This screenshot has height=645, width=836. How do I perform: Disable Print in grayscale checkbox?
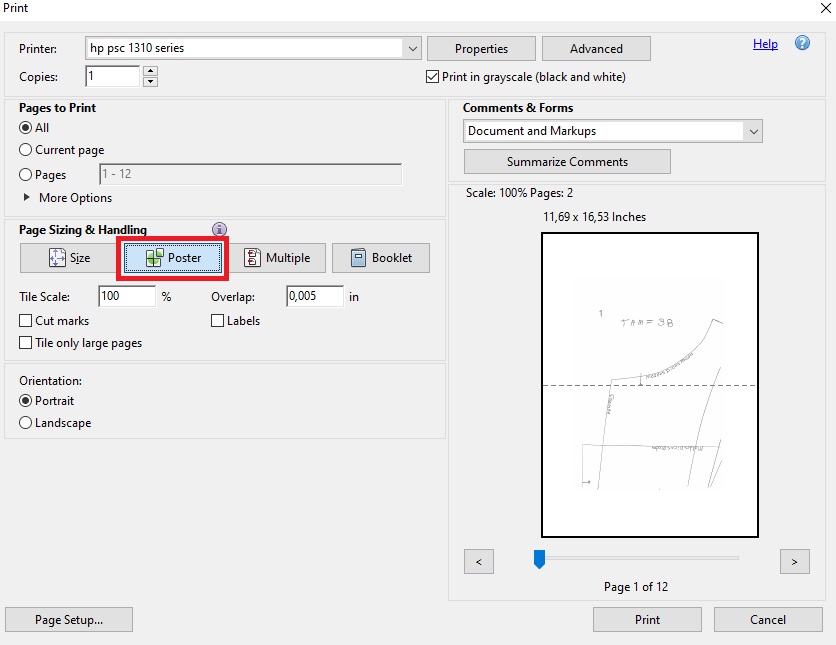coord(433,77)
